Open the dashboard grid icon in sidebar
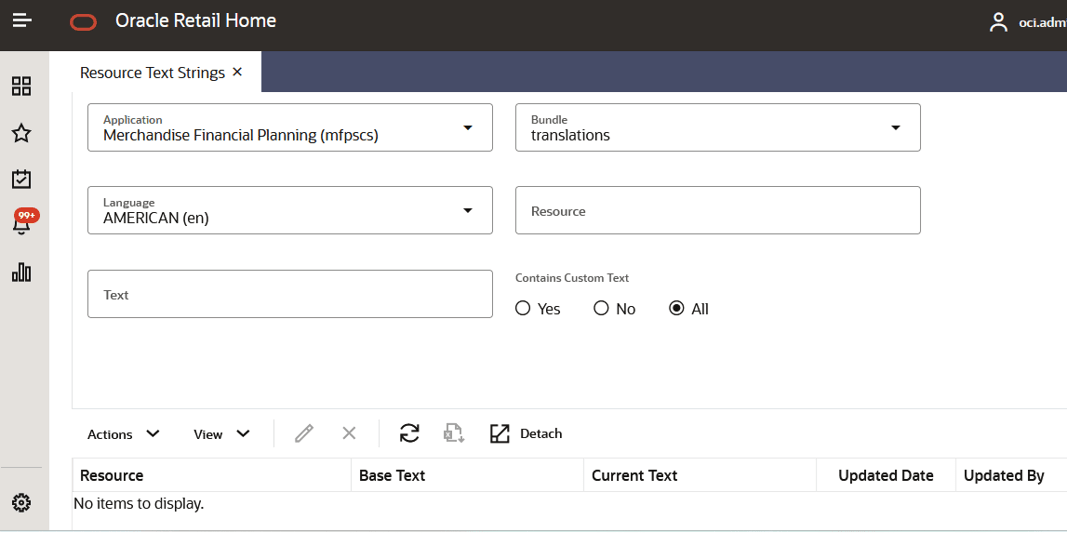 coord(22,86)
